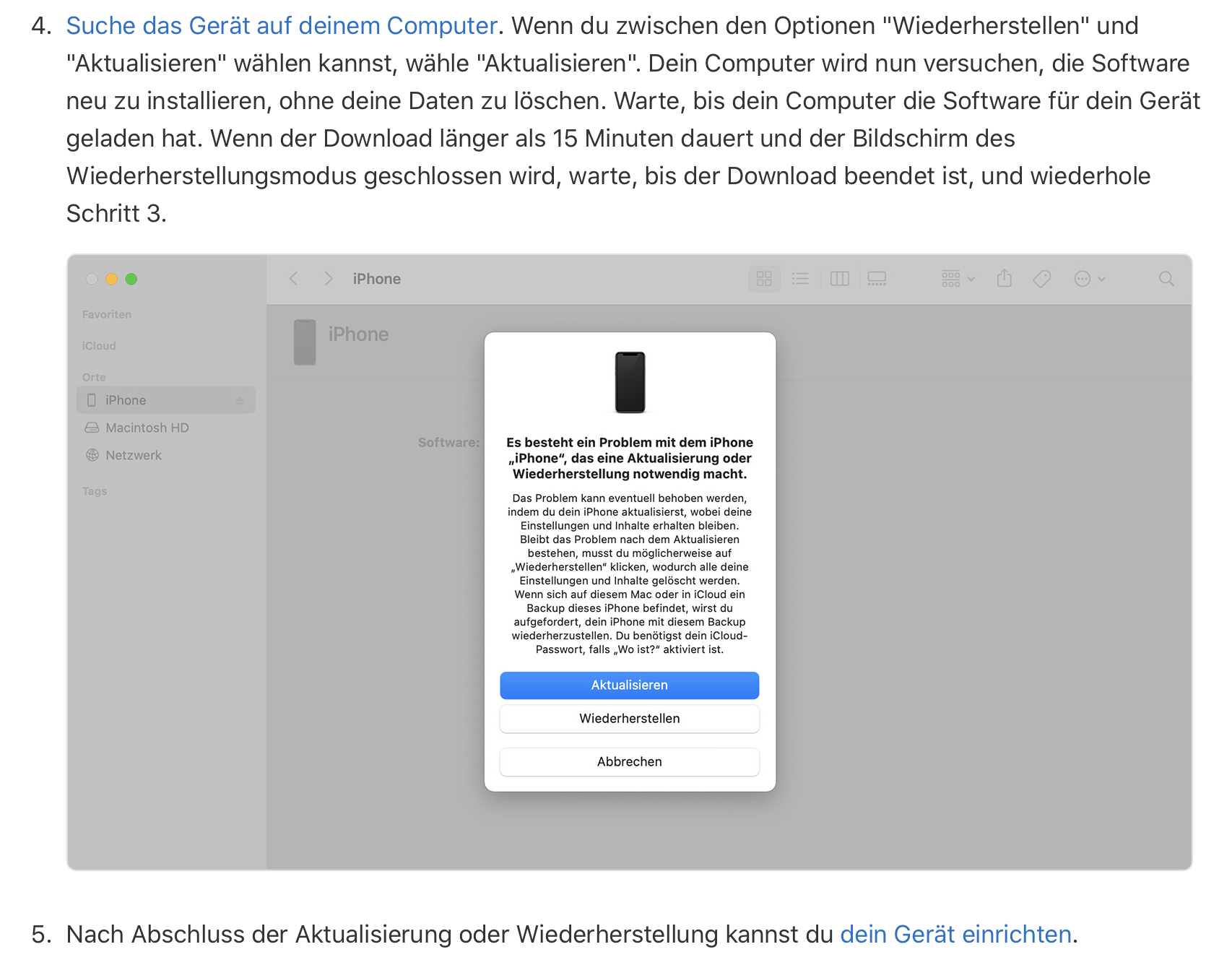
Task: Cancel dialog with Abbrechen button
Action: pos(629,762)
